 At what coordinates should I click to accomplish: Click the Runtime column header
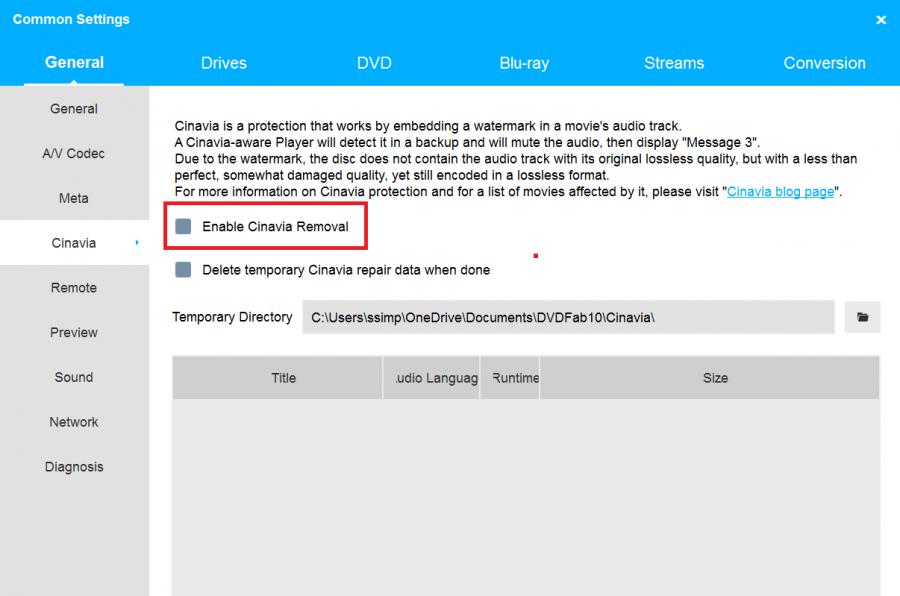510,378
